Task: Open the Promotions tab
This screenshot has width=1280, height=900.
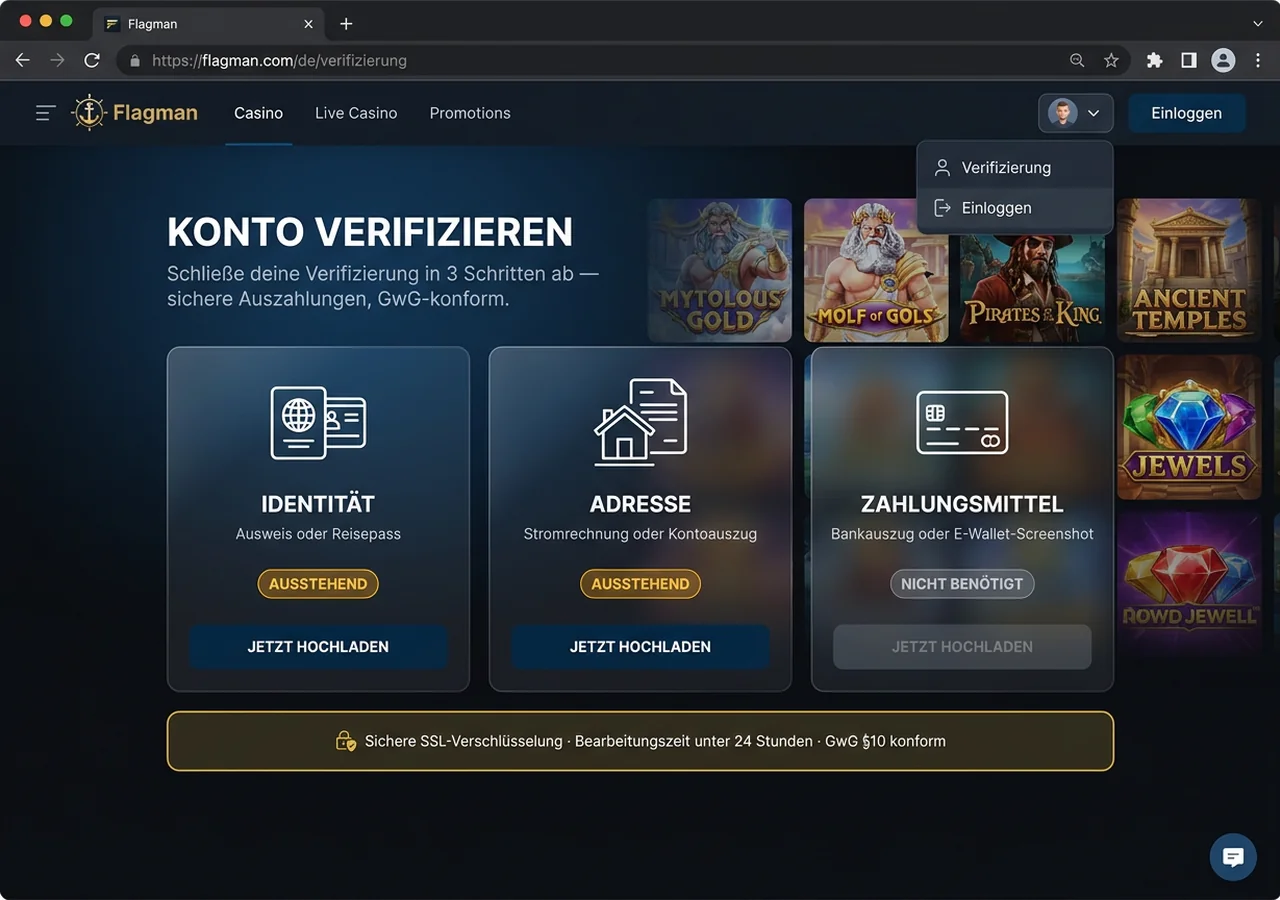Action: point(470,113)
